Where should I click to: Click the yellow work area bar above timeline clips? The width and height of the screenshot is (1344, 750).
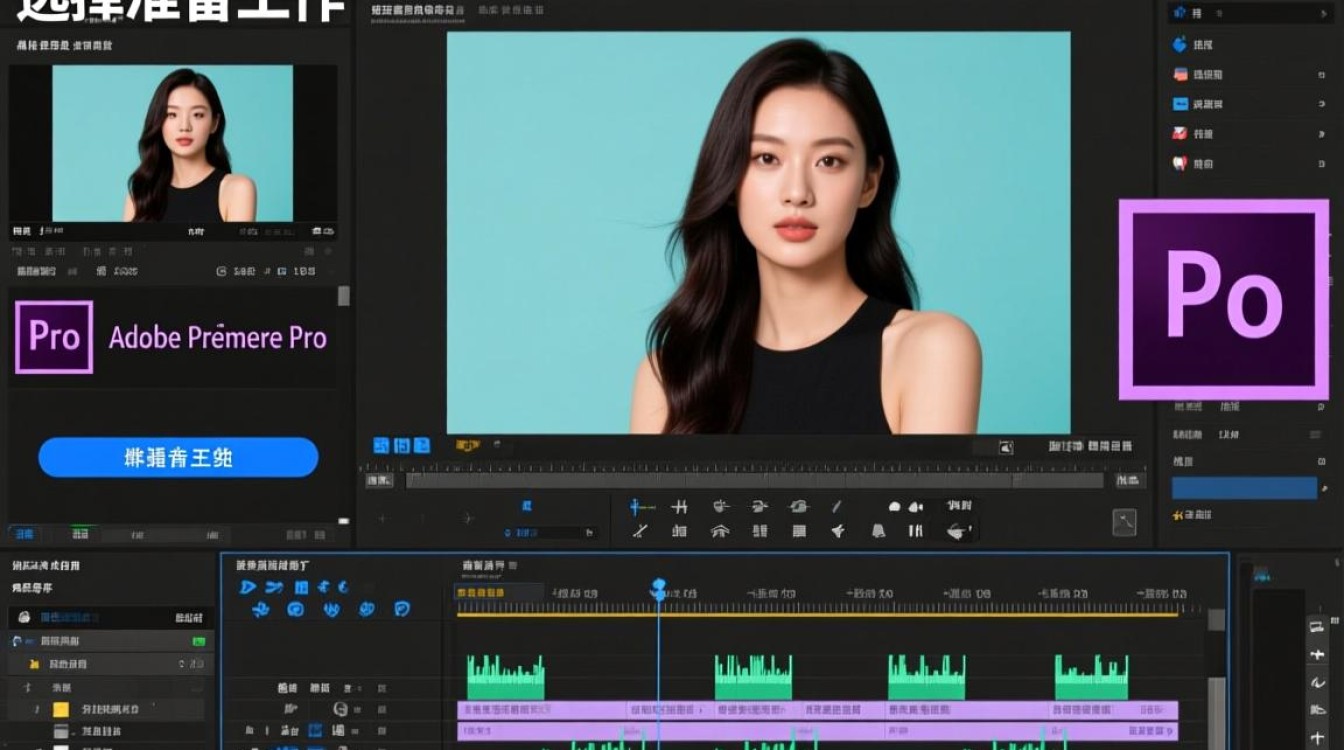click(817, 614)
